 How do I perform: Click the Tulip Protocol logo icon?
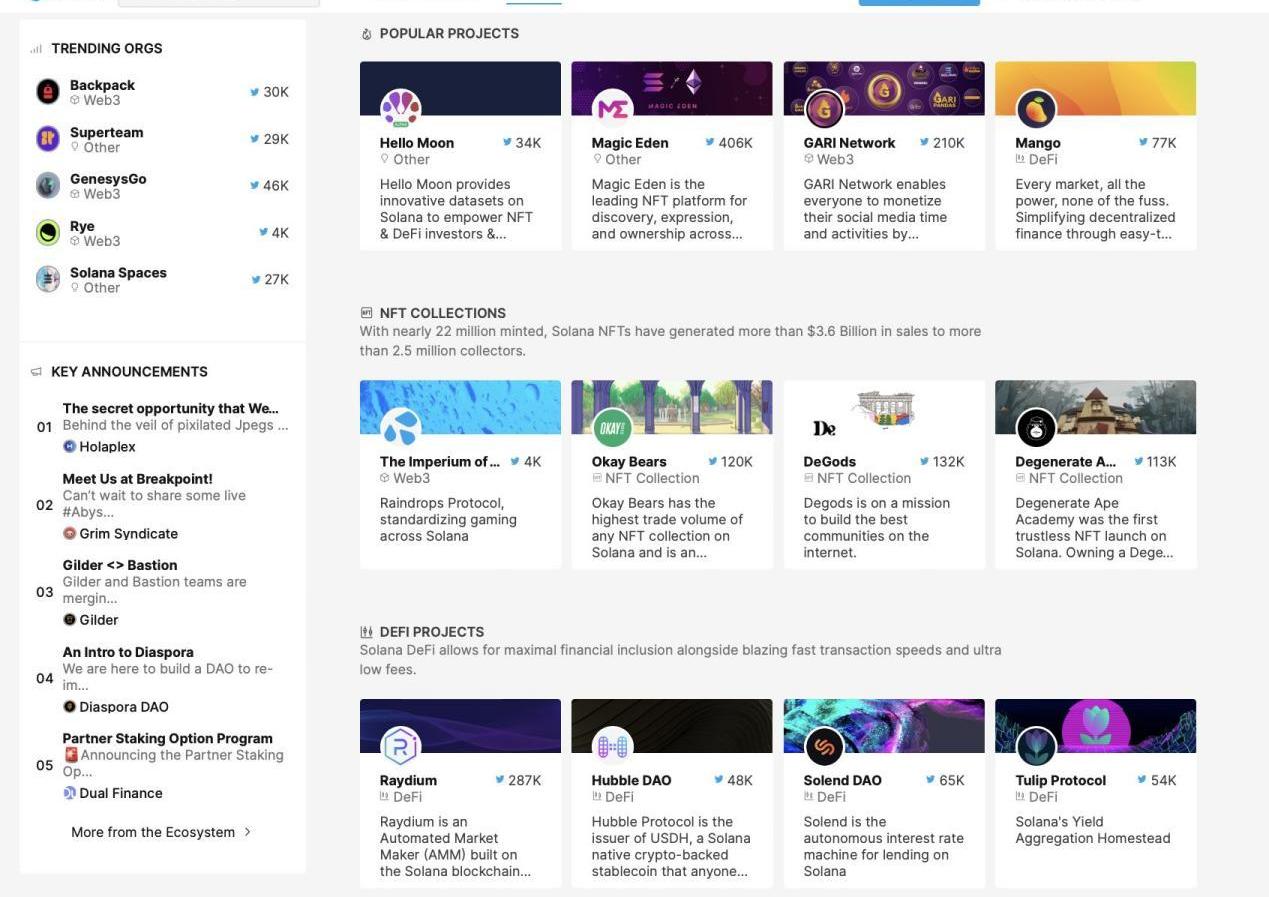coord(1036,747)
